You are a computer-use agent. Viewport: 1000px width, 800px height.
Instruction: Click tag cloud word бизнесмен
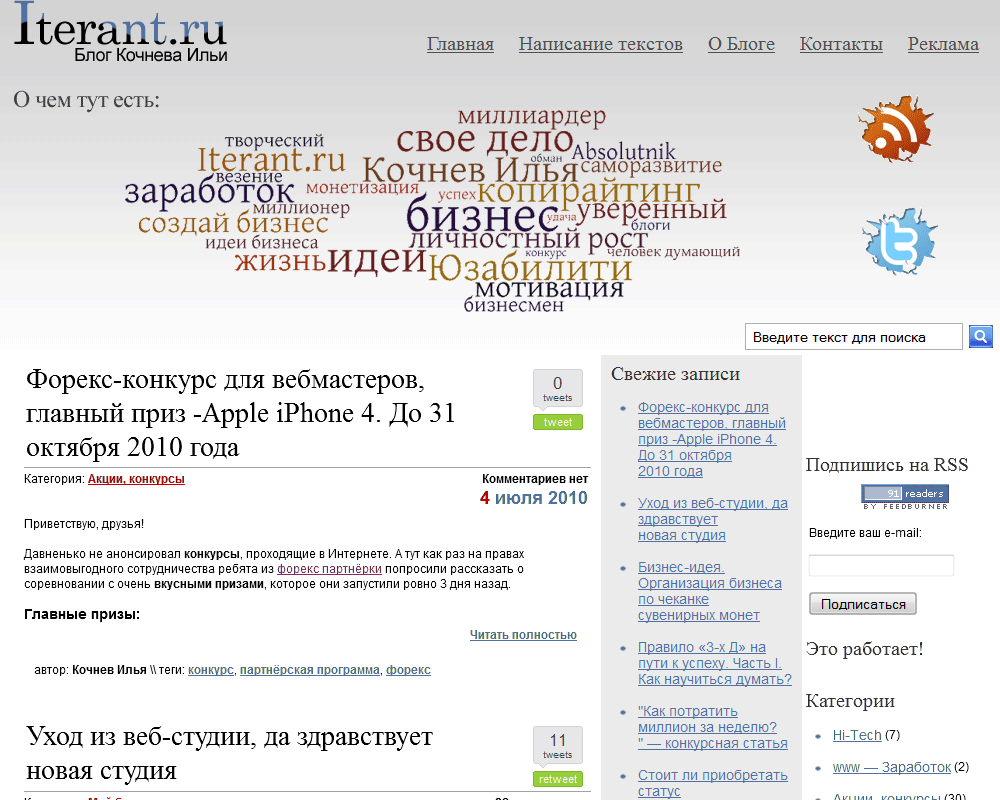(513, 306)
